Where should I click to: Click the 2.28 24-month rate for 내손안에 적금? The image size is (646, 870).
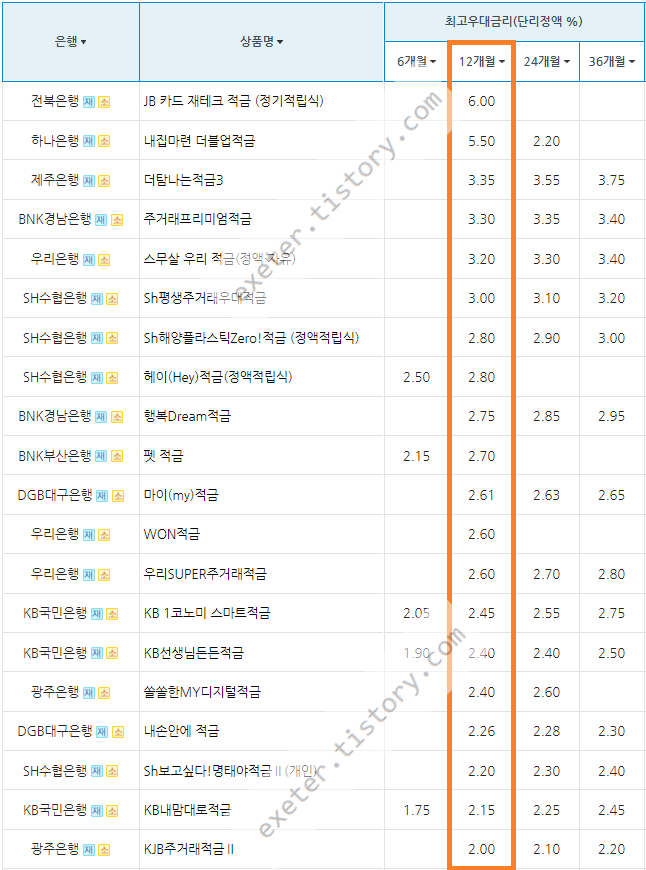pos(547,732)
